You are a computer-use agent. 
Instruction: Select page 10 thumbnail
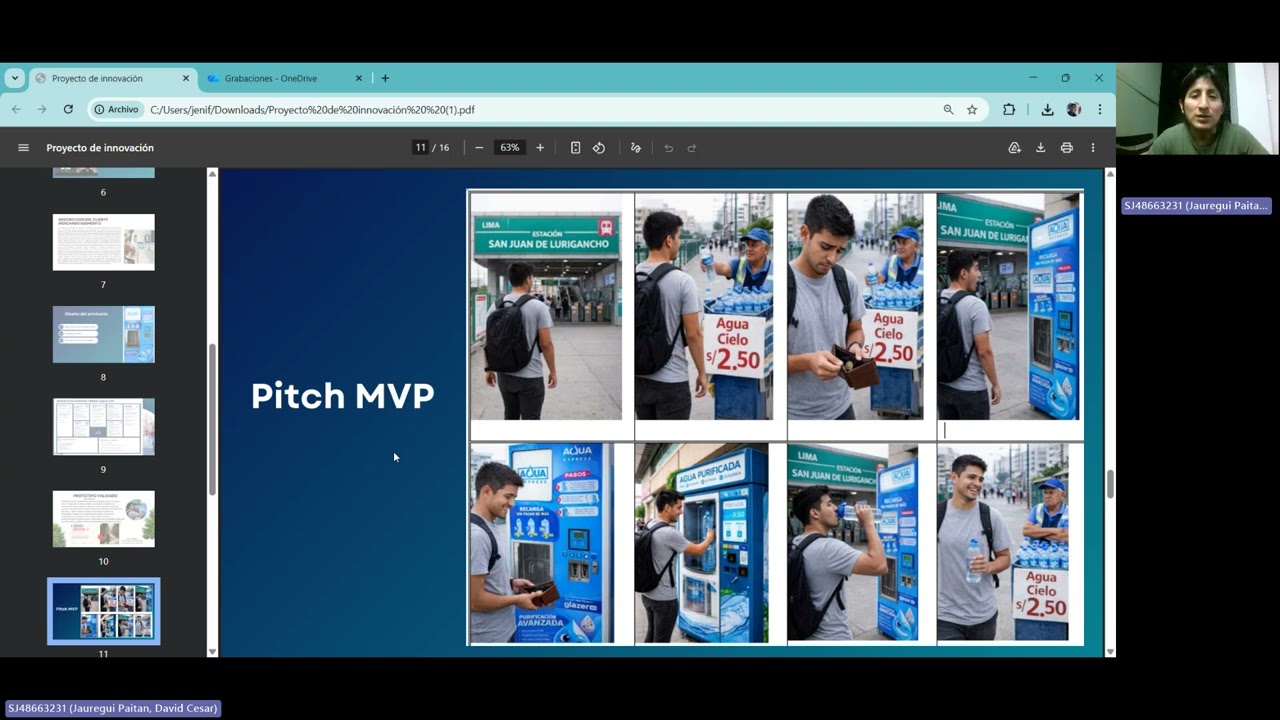point(104,519)
